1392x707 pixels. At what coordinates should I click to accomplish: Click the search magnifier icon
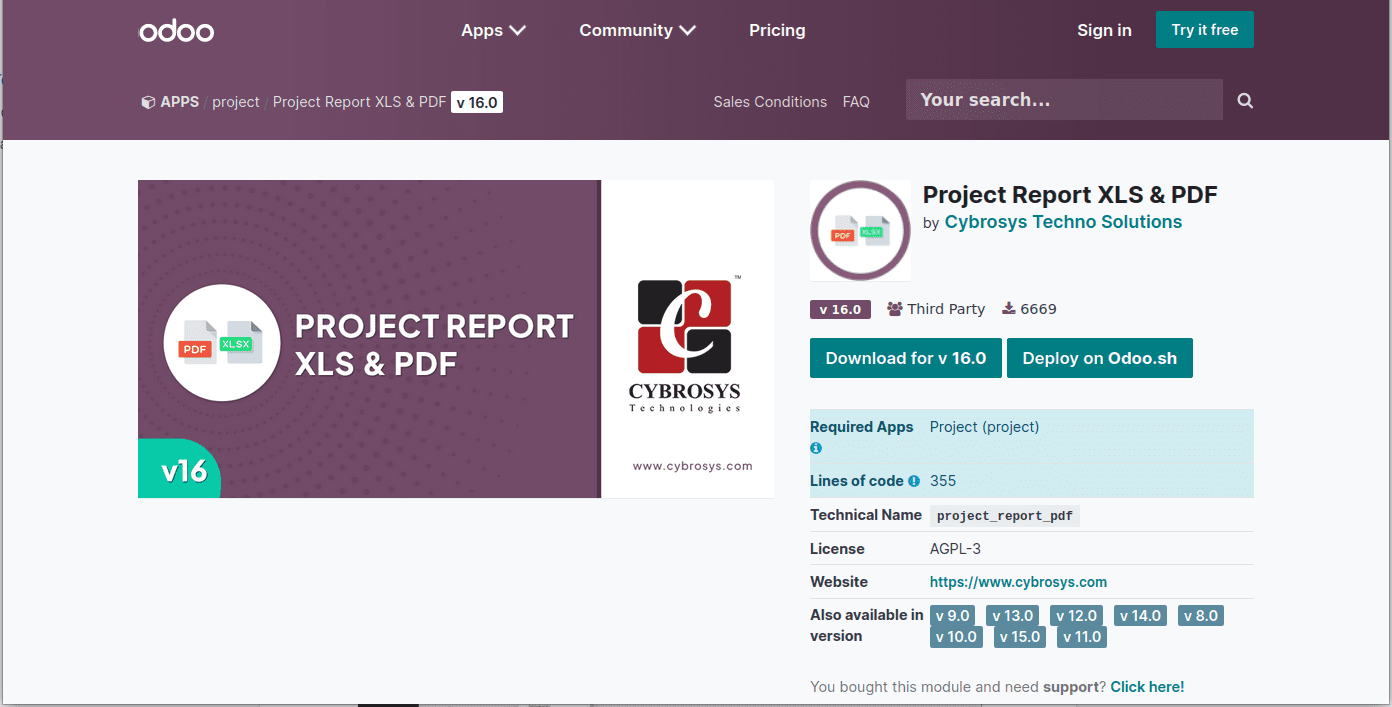[x=1245, y=101]
